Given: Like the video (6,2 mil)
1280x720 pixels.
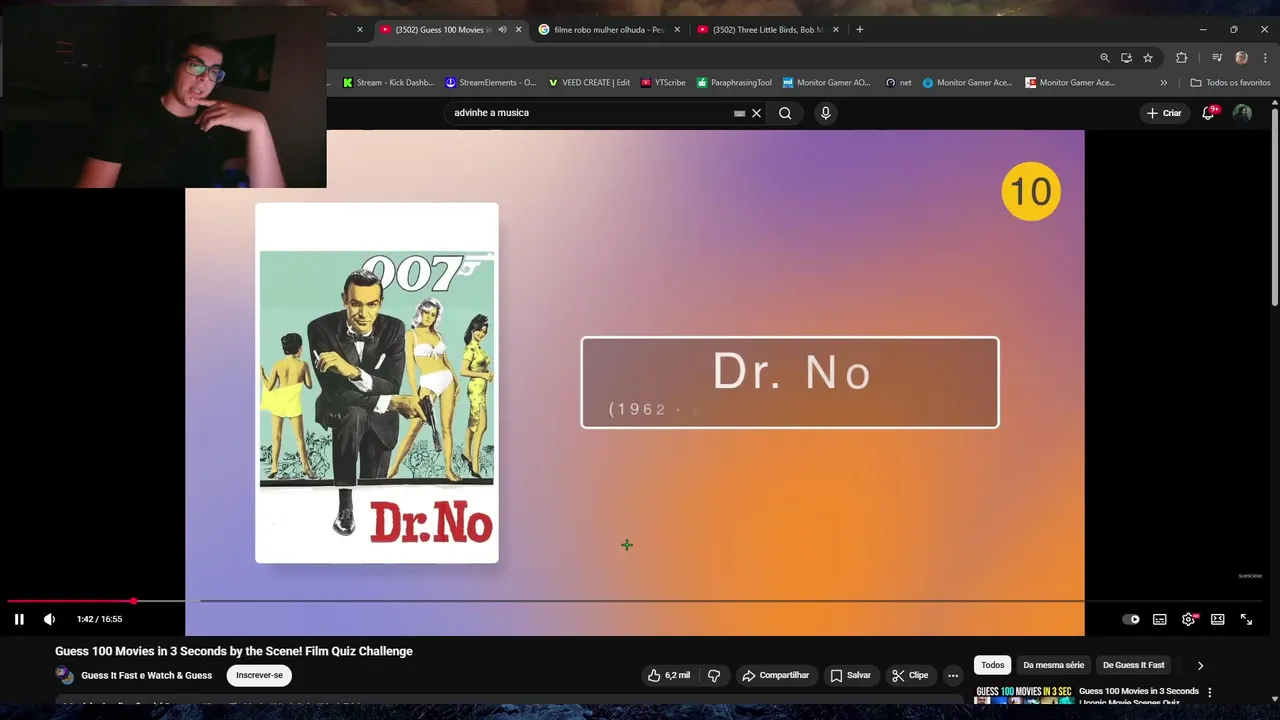Looking at the screenshot, I should [669, 675].
